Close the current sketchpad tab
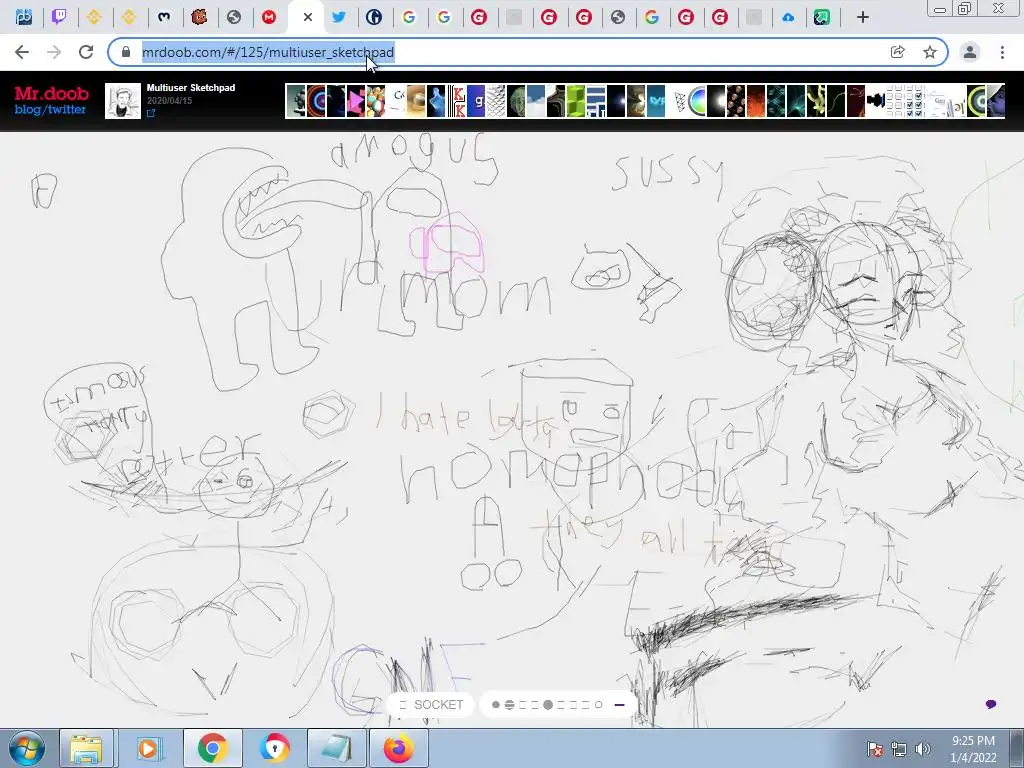1024x768 pixels. click(x=308, y=17)
